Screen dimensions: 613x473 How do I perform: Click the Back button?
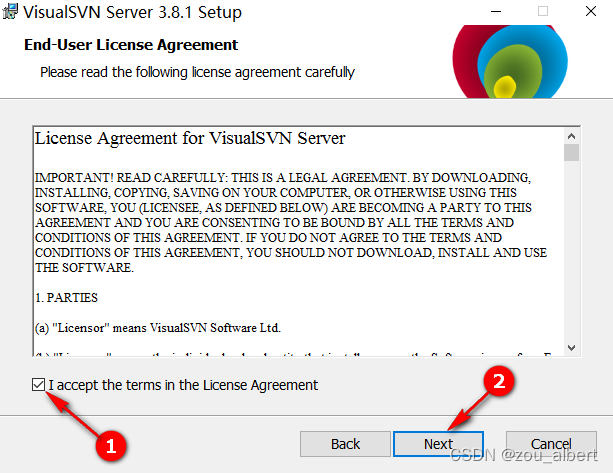tap(345, 444)
